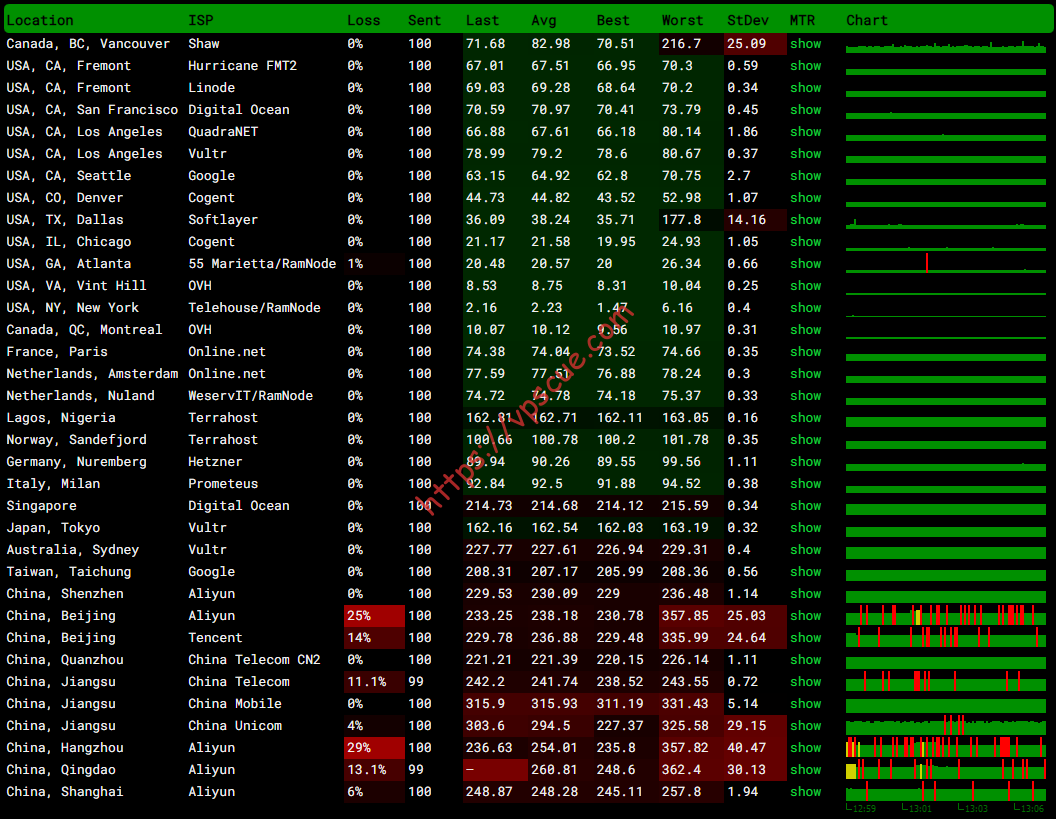Viewport: 1056px width, 819px height.
Task: Show MTR for Japan, Tokyo Vultr
Action: [805, 528]
